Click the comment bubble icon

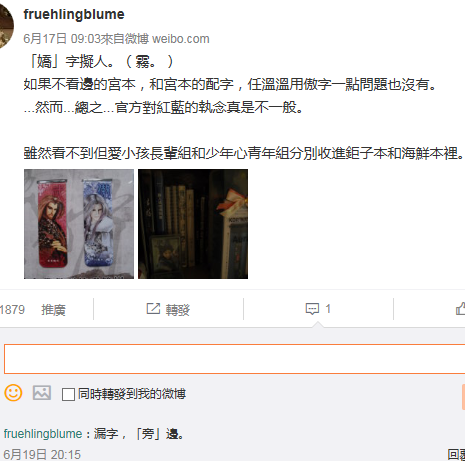point(312,309)
